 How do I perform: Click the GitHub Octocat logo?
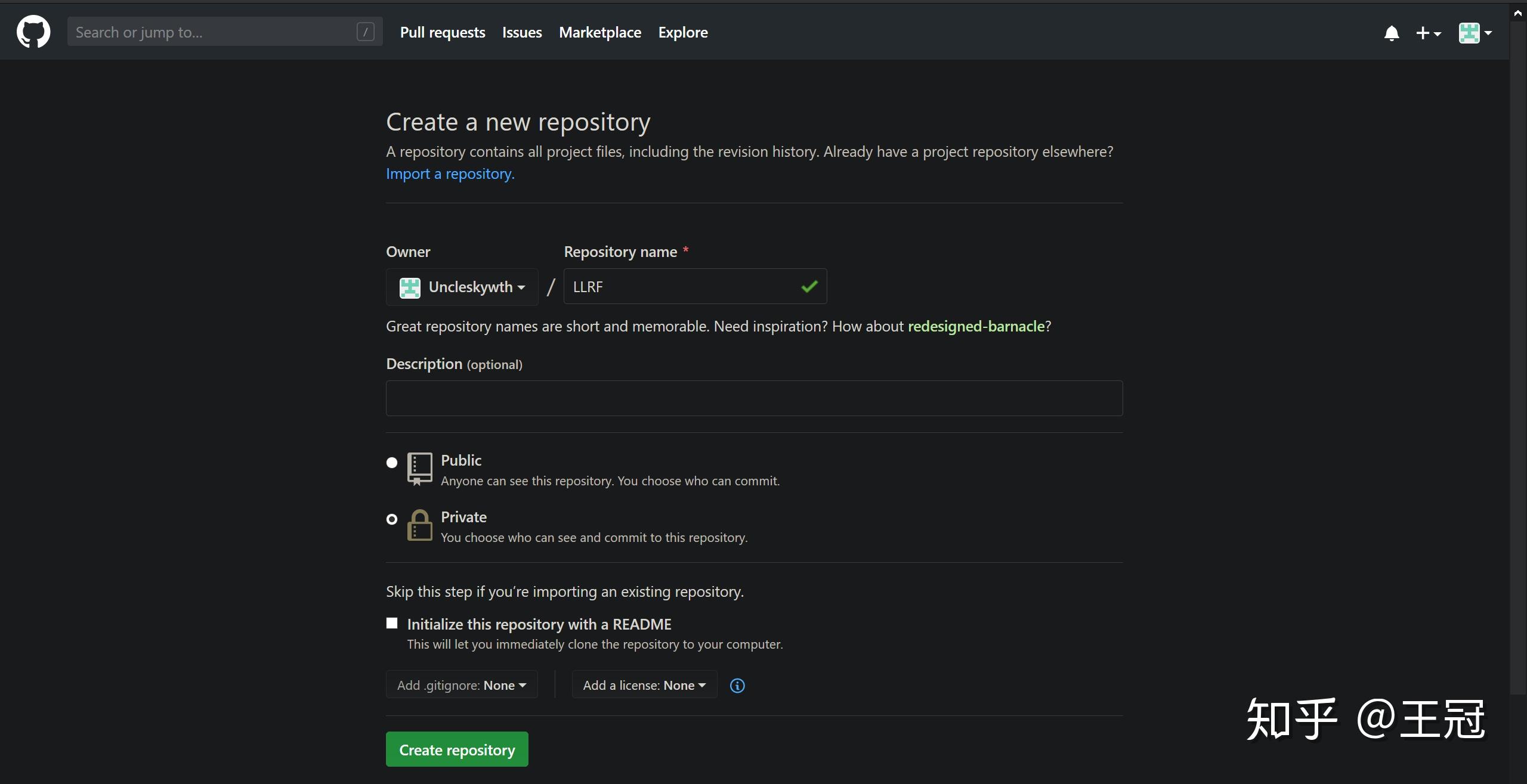click(x=33, y=32)
